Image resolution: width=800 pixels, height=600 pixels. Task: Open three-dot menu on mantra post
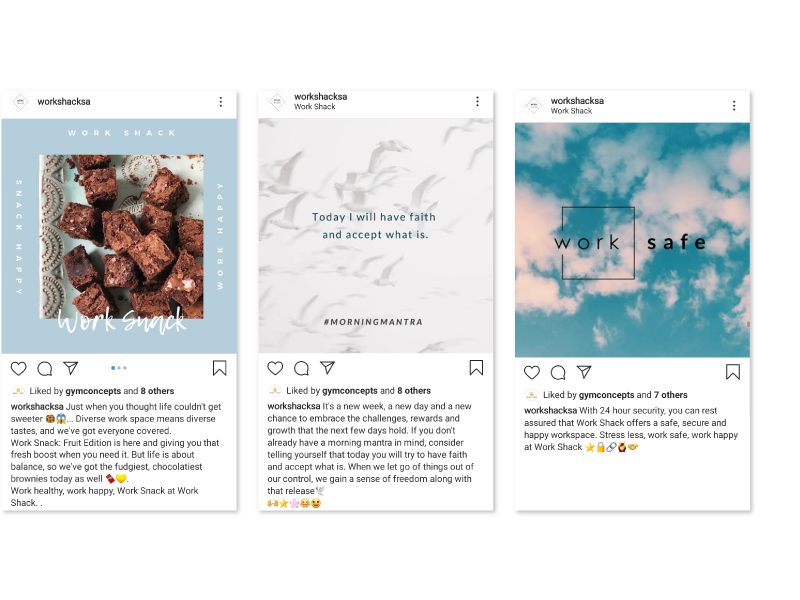click(x=478, y=101)
